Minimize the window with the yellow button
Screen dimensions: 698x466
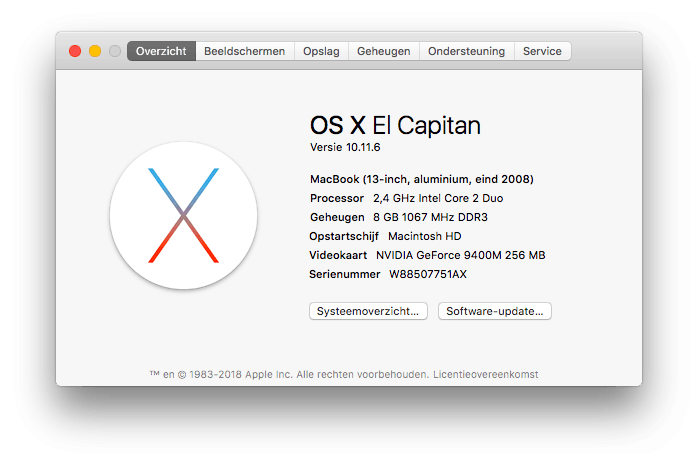[x=95, y=51]
